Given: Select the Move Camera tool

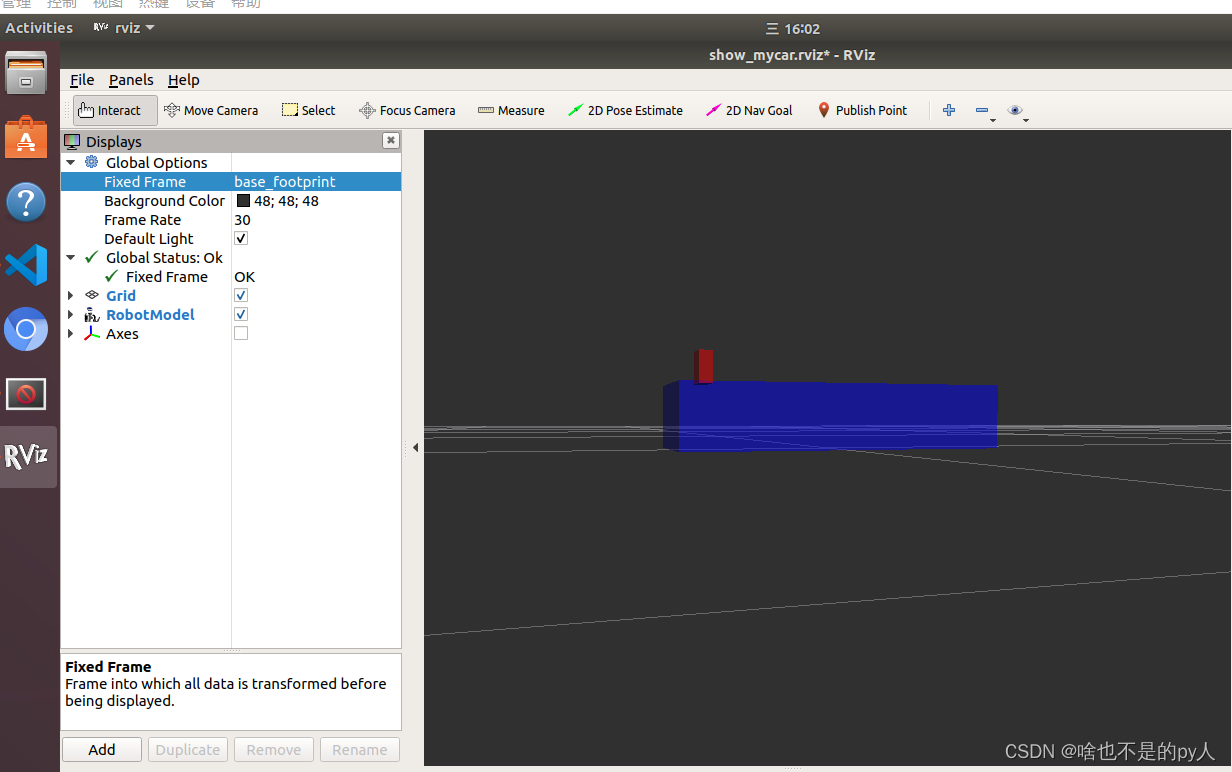Looking at the screenshot, I should [211, 110].
